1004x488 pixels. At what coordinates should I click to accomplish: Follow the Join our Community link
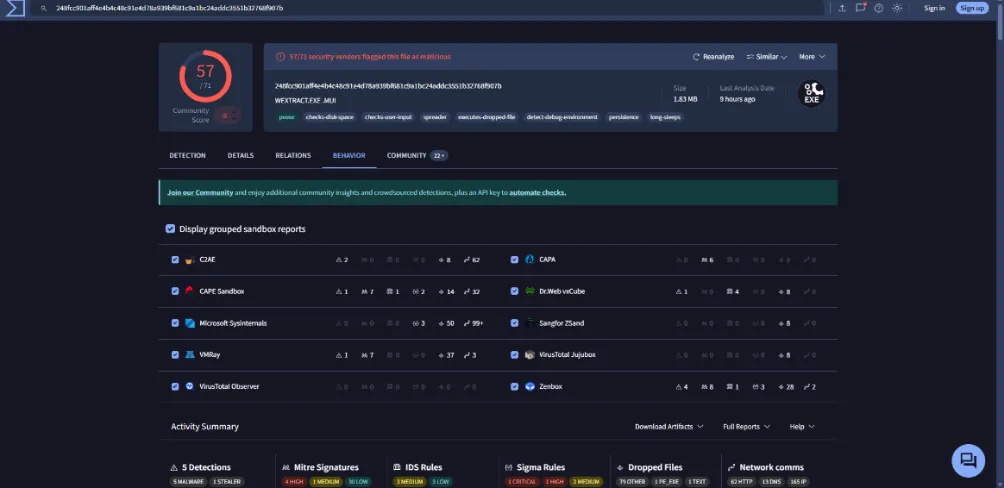(x=200, y=193)
